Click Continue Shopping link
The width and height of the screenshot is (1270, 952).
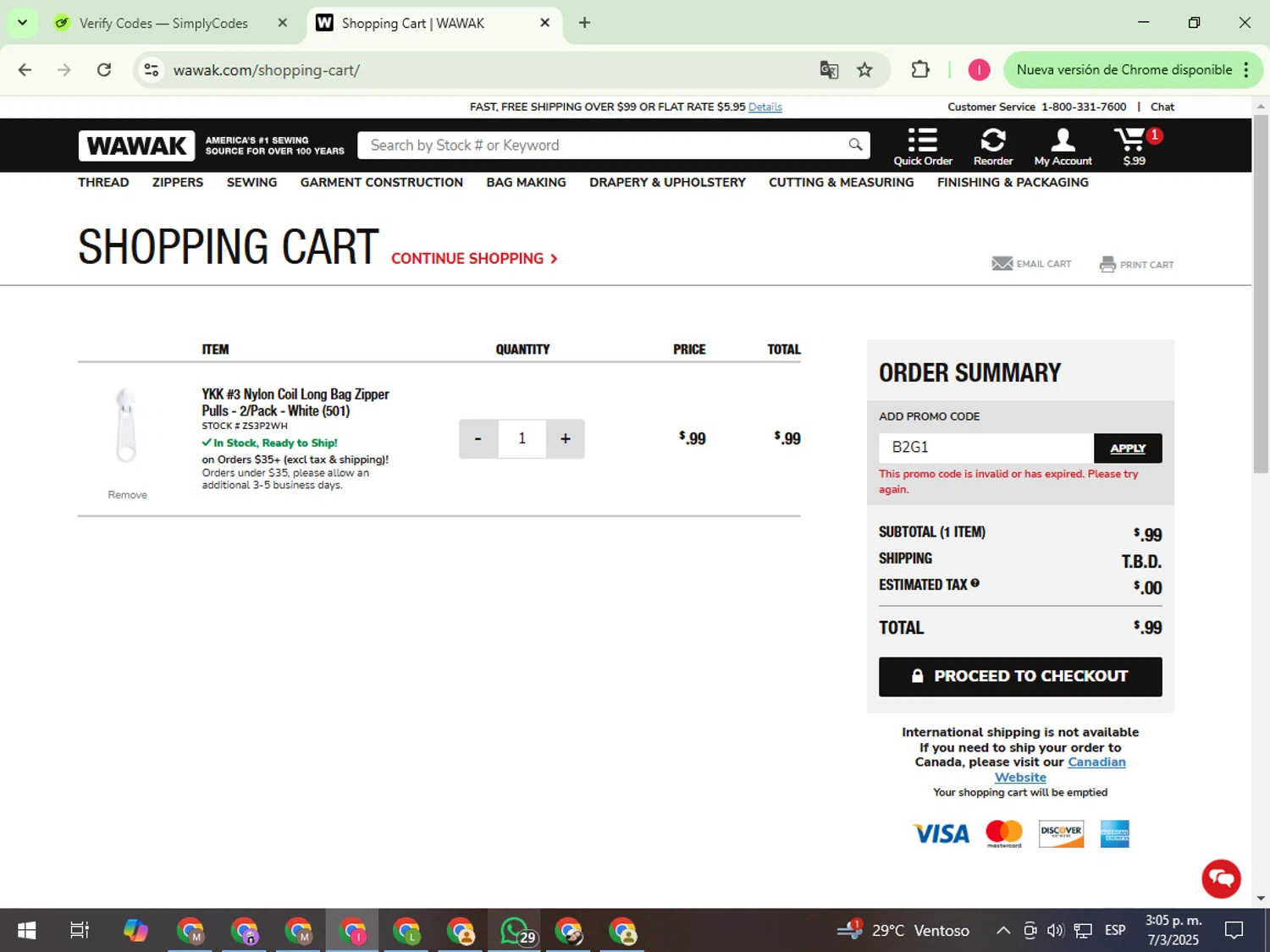[474, 258]
